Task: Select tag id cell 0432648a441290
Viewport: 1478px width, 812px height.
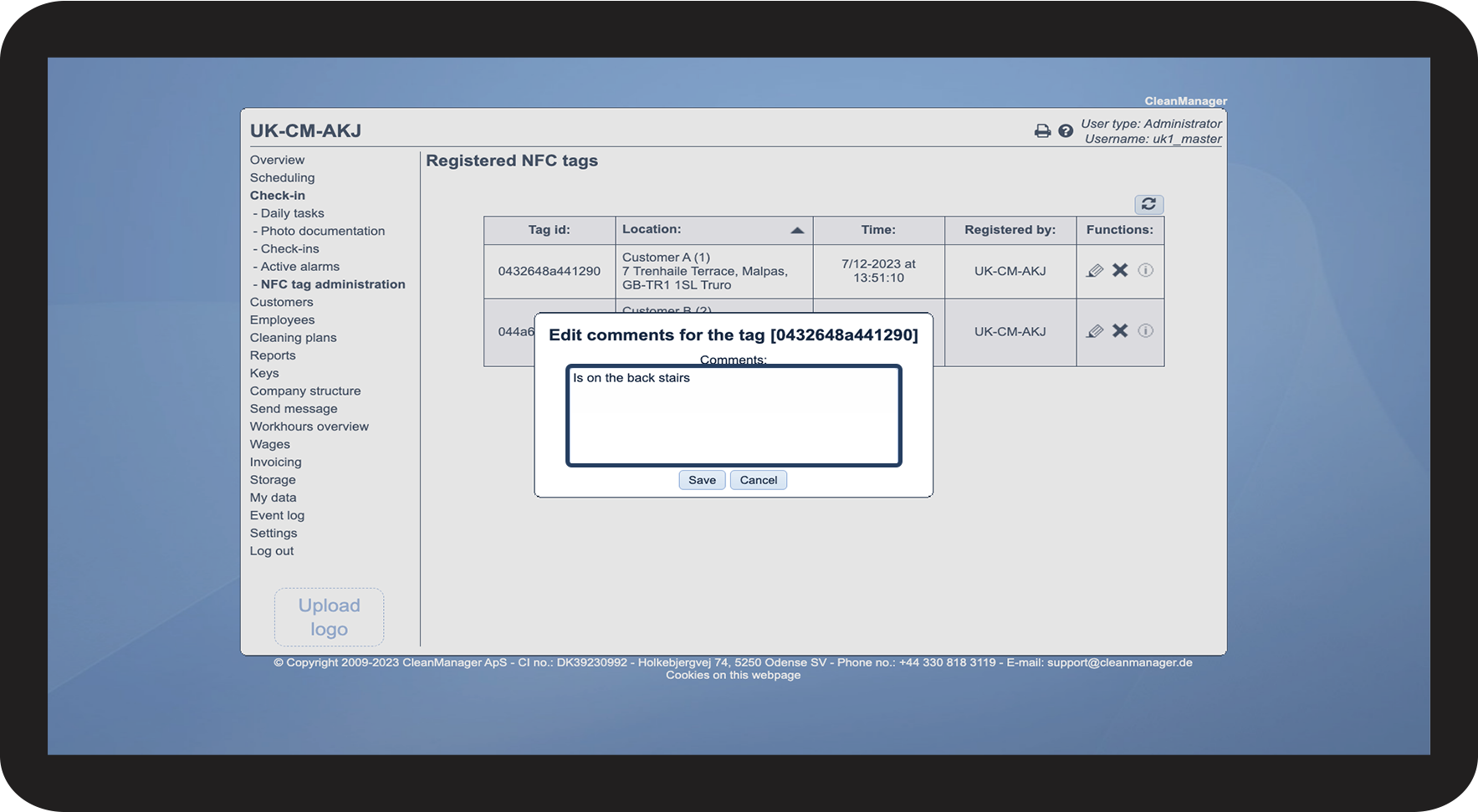Action: pyautogui.click(x=549, y=271)
